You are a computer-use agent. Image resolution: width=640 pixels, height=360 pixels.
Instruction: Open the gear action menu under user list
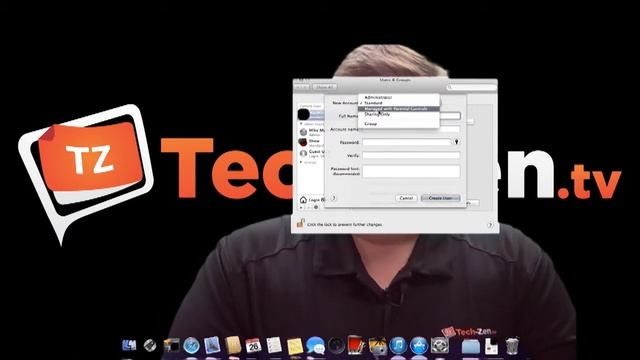[x=316, y=207]
